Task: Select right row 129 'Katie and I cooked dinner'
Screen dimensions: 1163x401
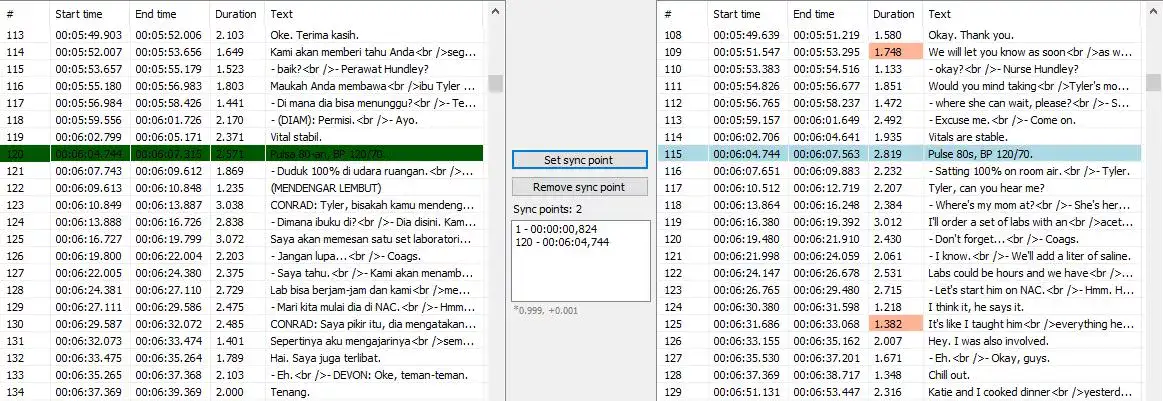Action: (900, 392)
